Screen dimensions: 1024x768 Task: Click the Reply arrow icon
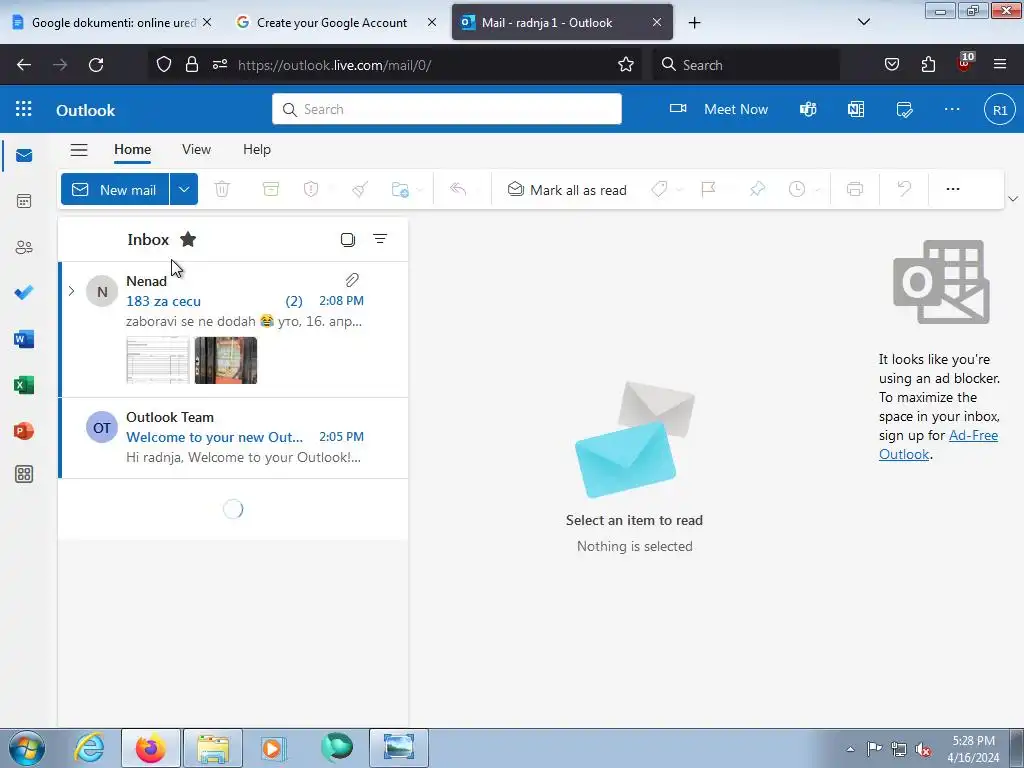tap(458, 189)
